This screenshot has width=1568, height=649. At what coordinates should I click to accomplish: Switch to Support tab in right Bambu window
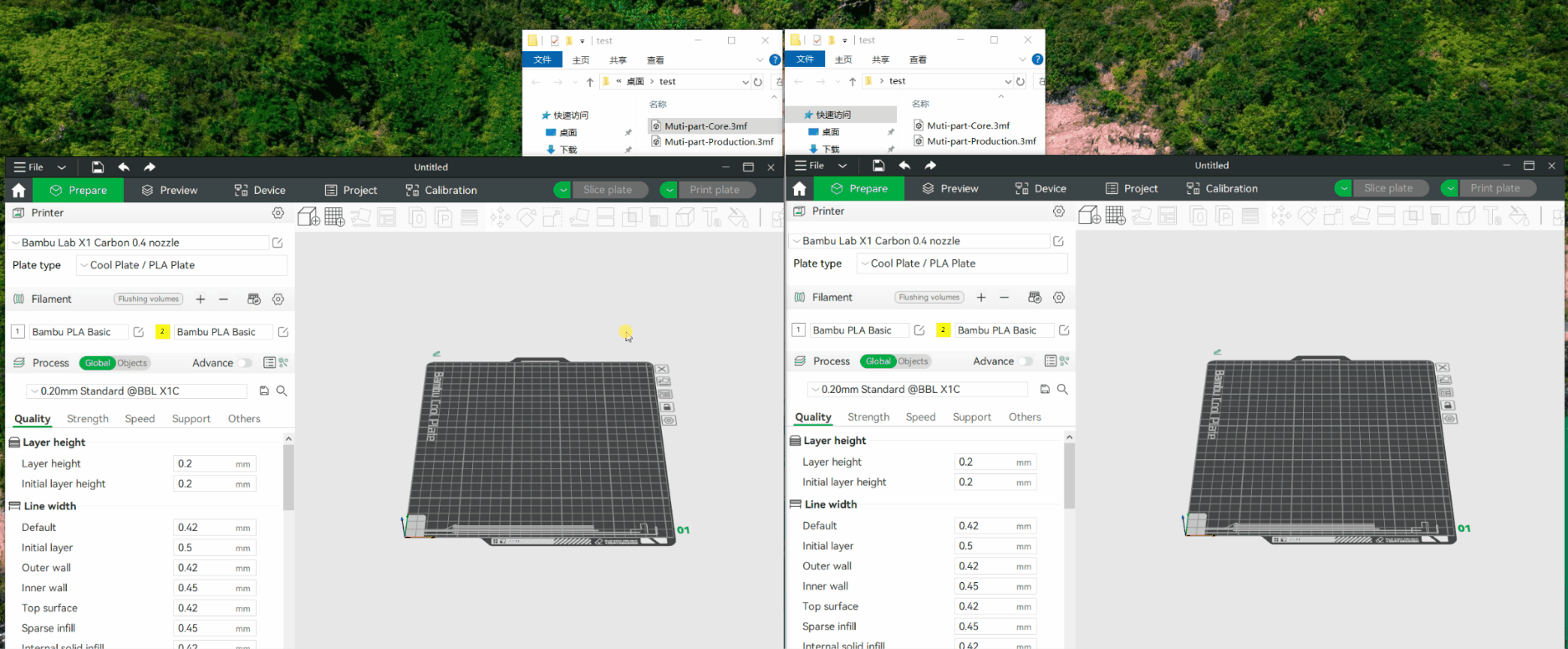pyautogui.click(x=972, y=417)
